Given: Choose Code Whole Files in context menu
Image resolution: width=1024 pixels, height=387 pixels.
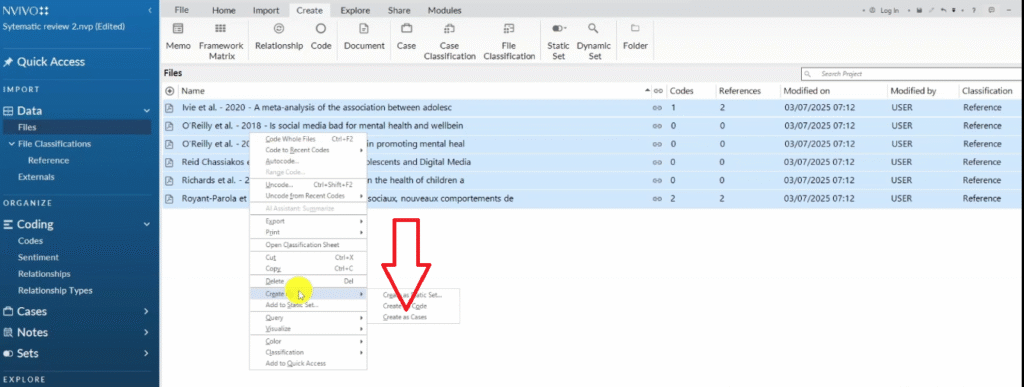Looking at the screenshot, I should [x=308, y=139].
